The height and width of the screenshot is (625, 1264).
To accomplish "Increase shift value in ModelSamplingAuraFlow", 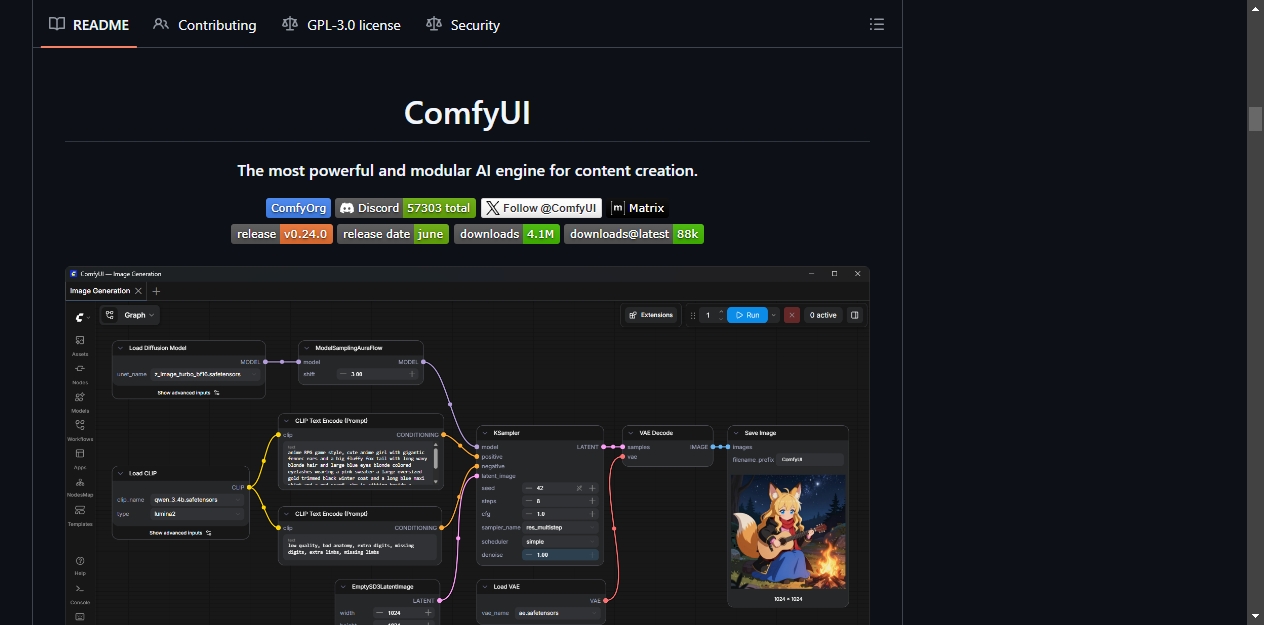I will pos(412,374).
